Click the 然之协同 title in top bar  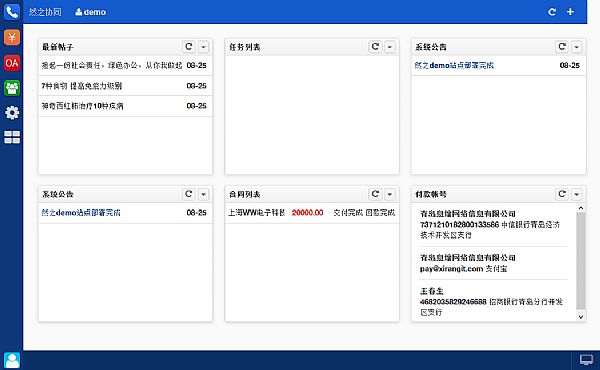45,12
